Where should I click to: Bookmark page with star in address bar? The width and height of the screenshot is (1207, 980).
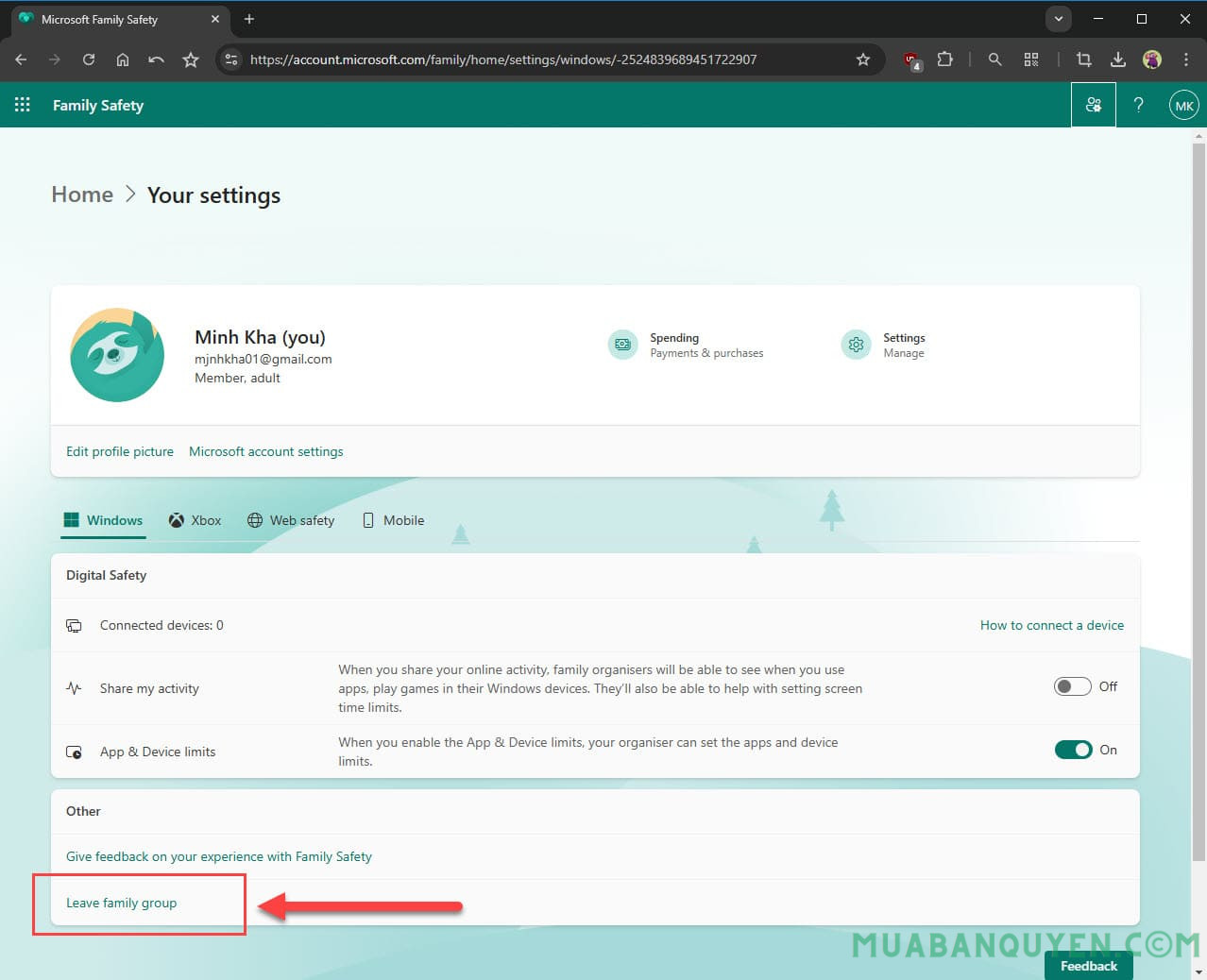(x=863, y=59)
